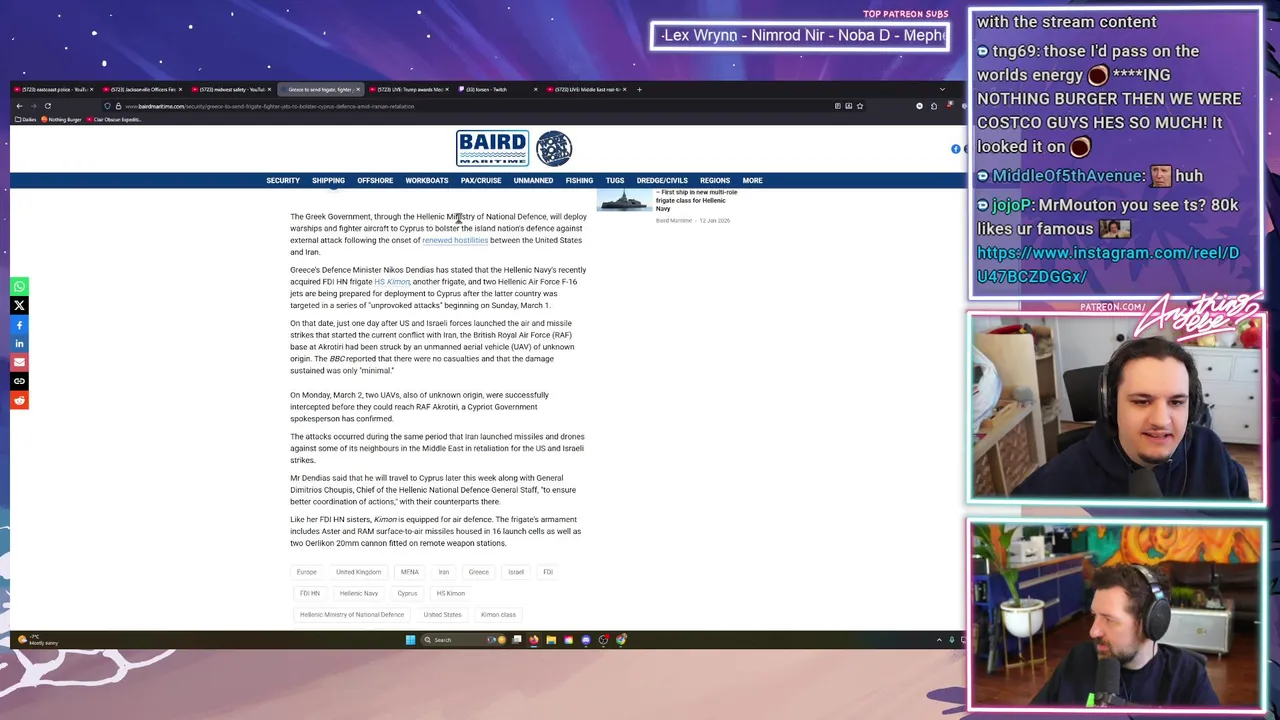Open weather widget on the taskbar
The height and width of the screenshot is (720, 1280).
[x=37, y=640]
